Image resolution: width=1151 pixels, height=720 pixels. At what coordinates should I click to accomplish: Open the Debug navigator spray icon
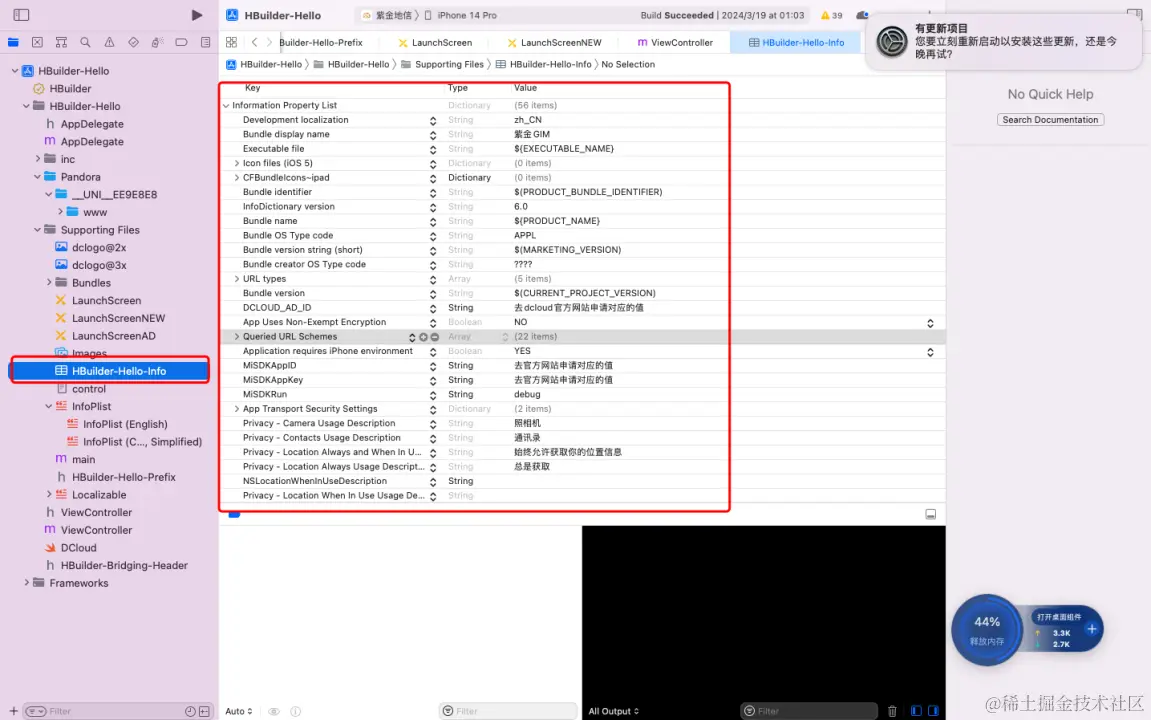click(157, 43)
